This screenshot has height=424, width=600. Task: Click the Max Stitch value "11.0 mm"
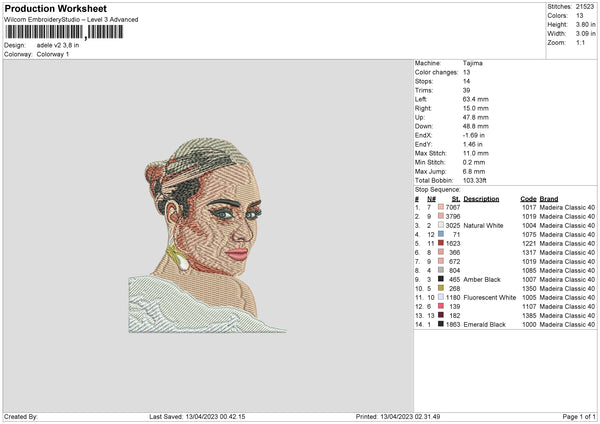[x=476, y=153]
